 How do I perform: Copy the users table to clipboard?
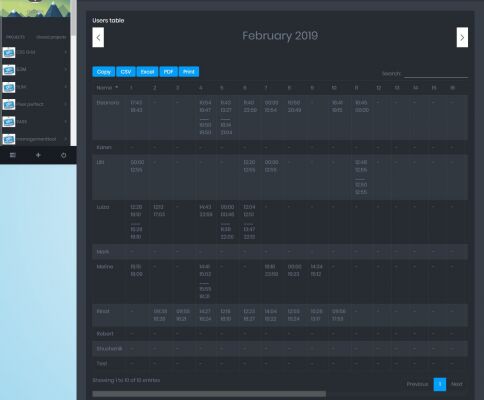click(104, 72)
